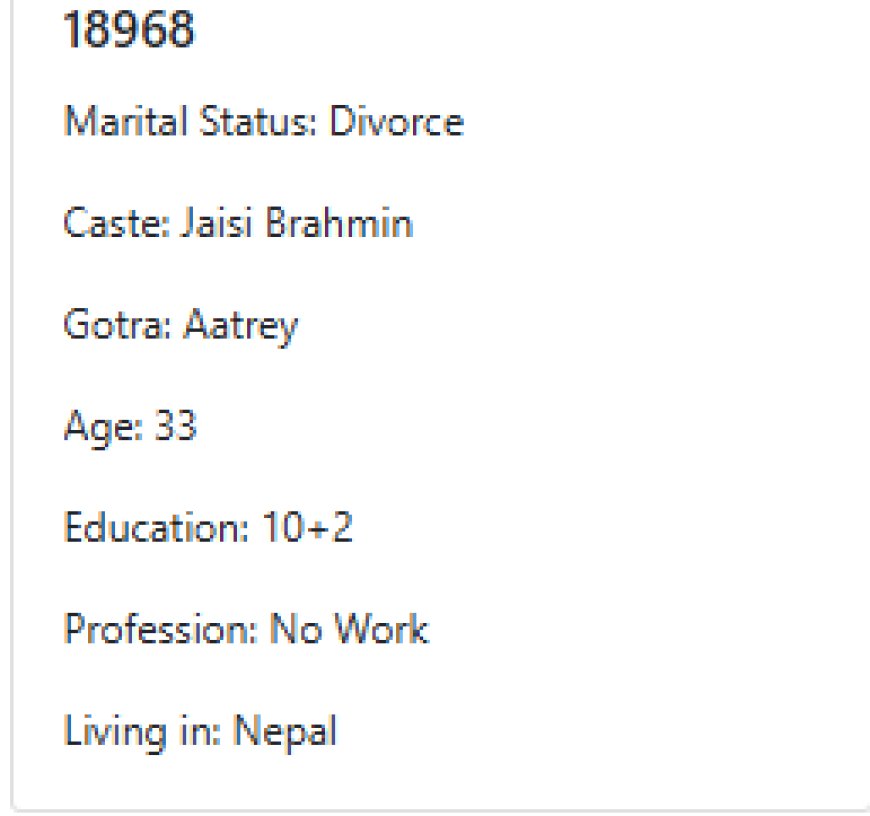Click the profile ID number 18968
870x816 pixels.
point(129,29)
